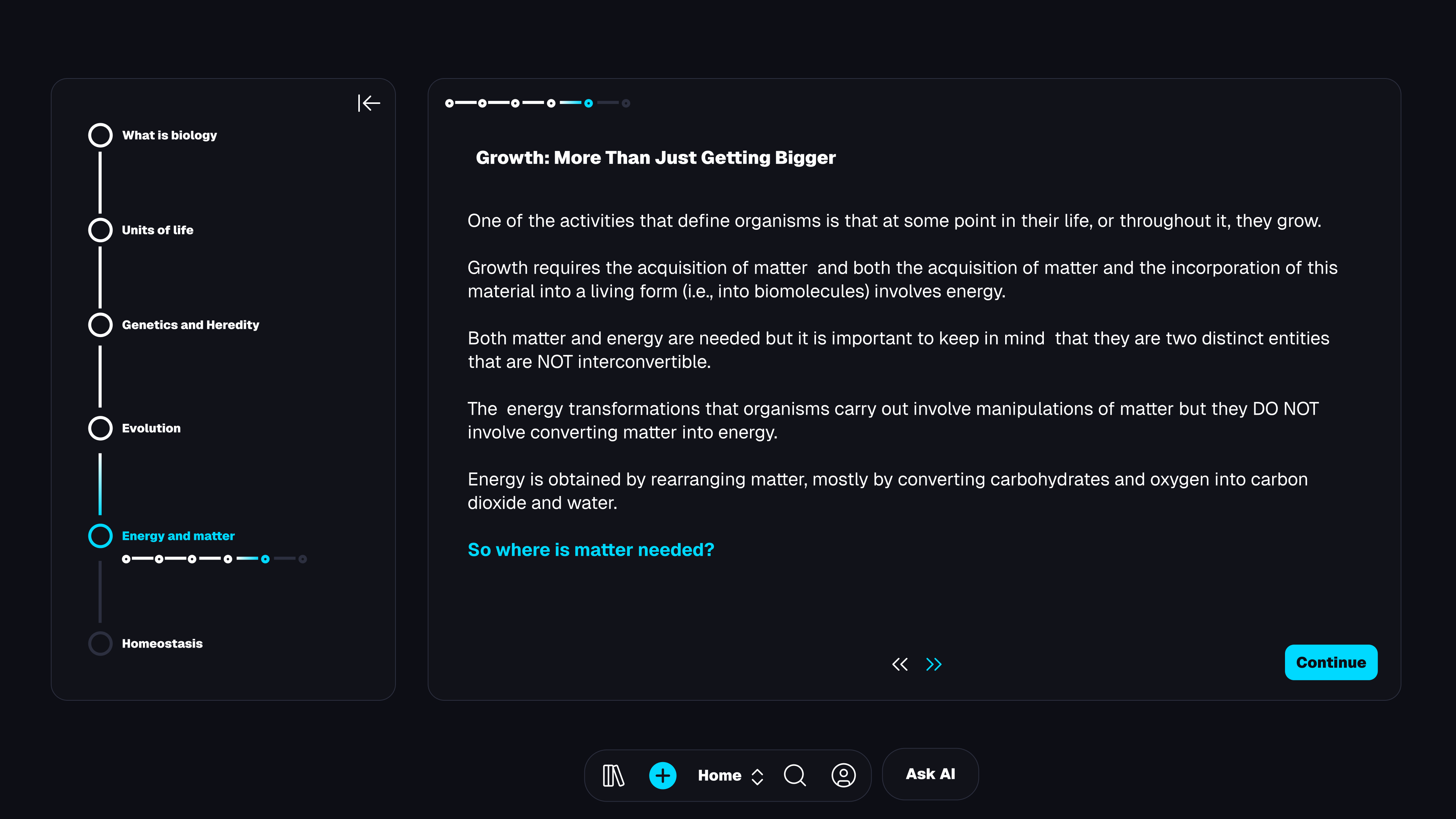The width and height of the screenshot is (1456, 819).
Task: Open the user profile icon
Action: coord(843,775)
